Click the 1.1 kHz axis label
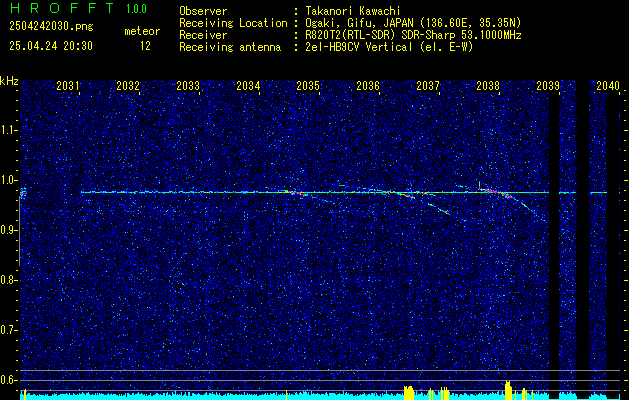Image resolution: width=629 pixels, height=400 pixels. tap(9, 130)
